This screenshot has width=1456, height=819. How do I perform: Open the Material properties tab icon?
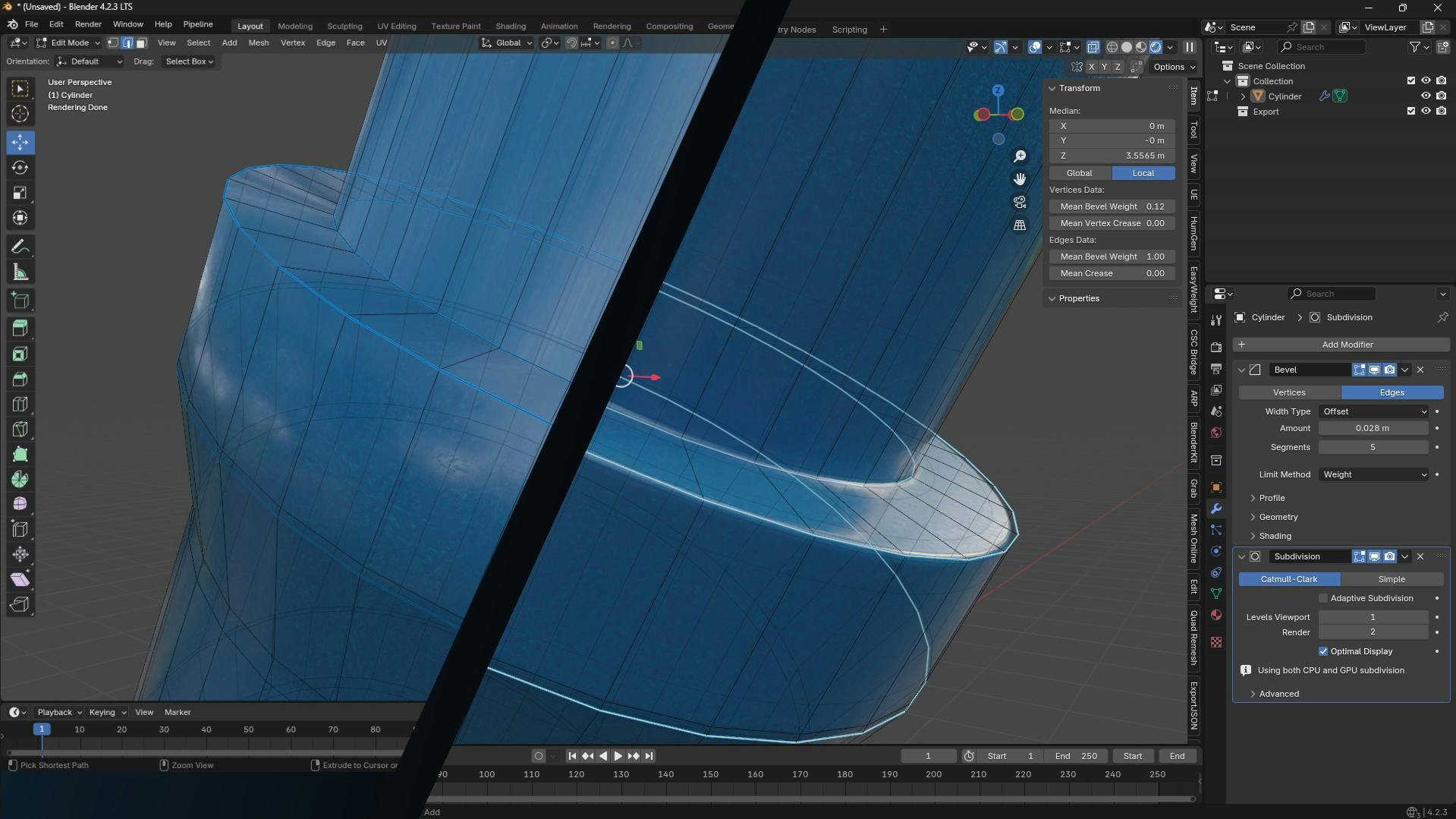(1216, 615)
